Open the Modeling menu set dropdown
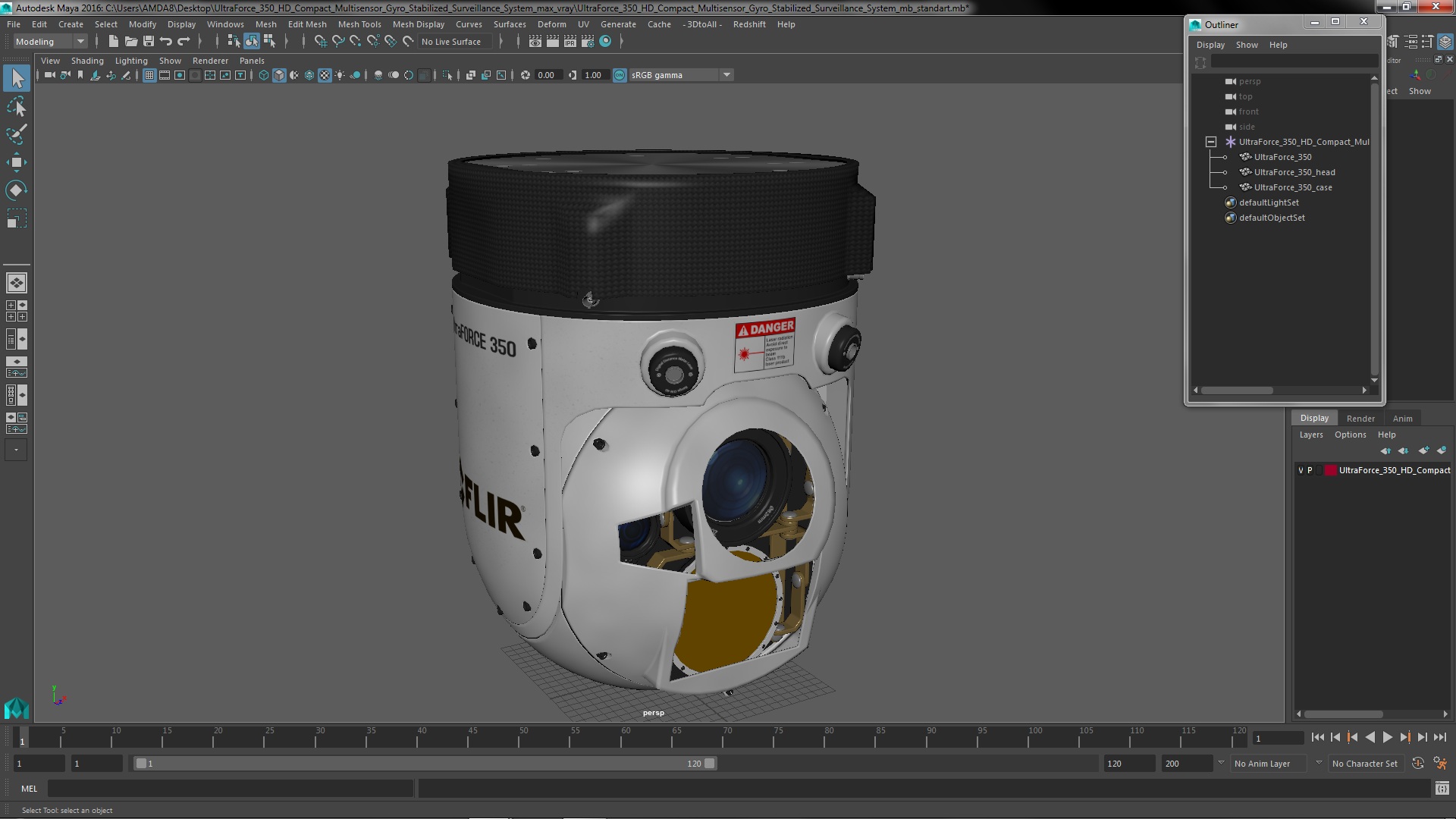Image resolution: width=1456 pixels, height=819 pixels. click(50, 42)
